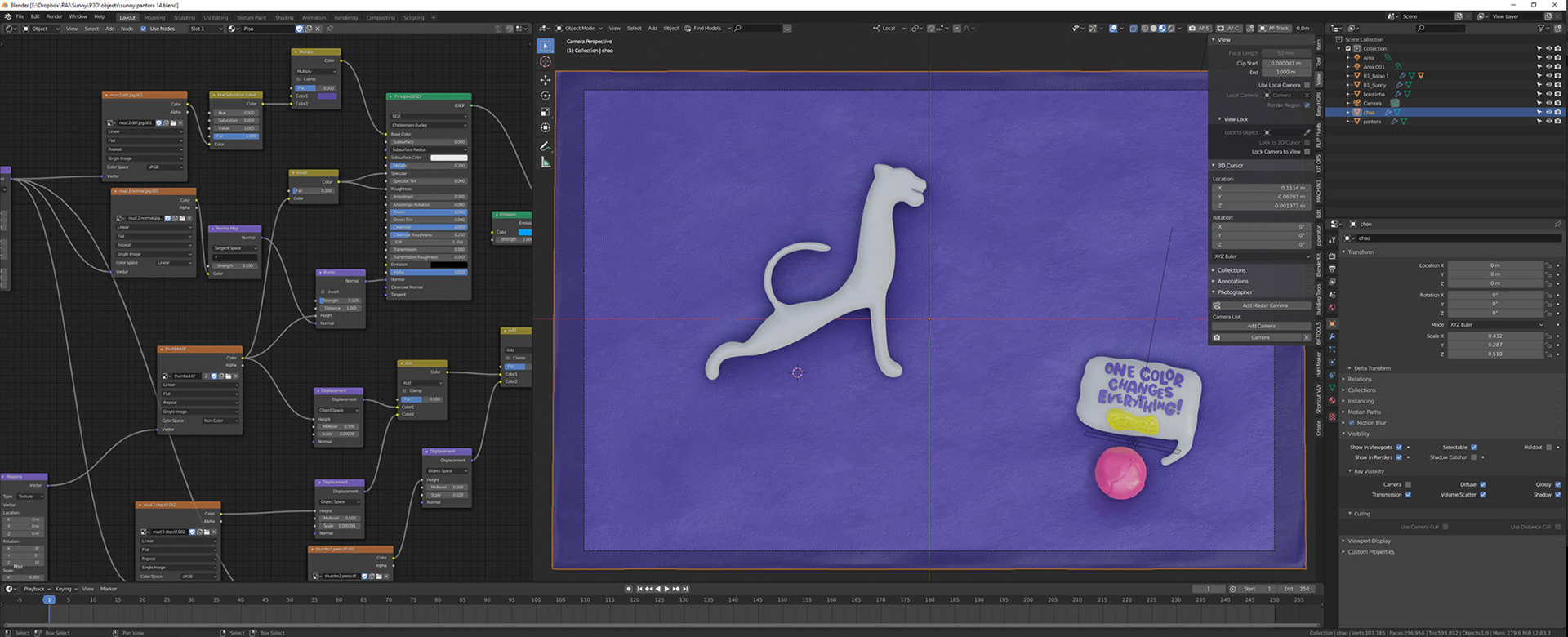Screen dimensions: 1568x637
Task: Click the Add Master Camera button
Action: [x=1261, y=305]
